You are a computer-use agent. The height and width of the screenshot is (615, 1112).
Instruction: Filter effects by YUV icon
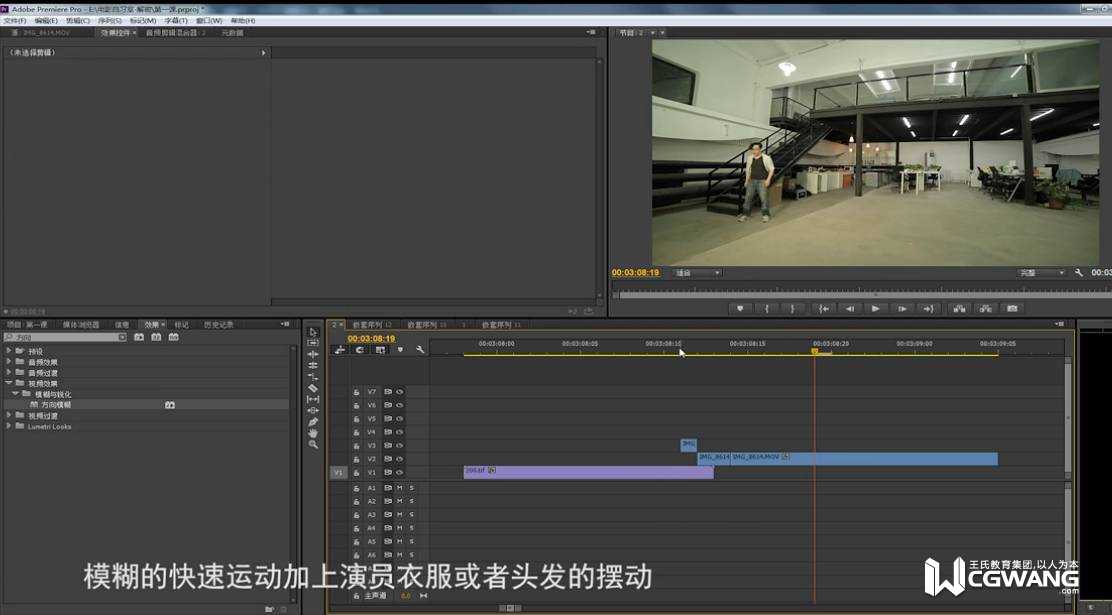click(173, 337)
